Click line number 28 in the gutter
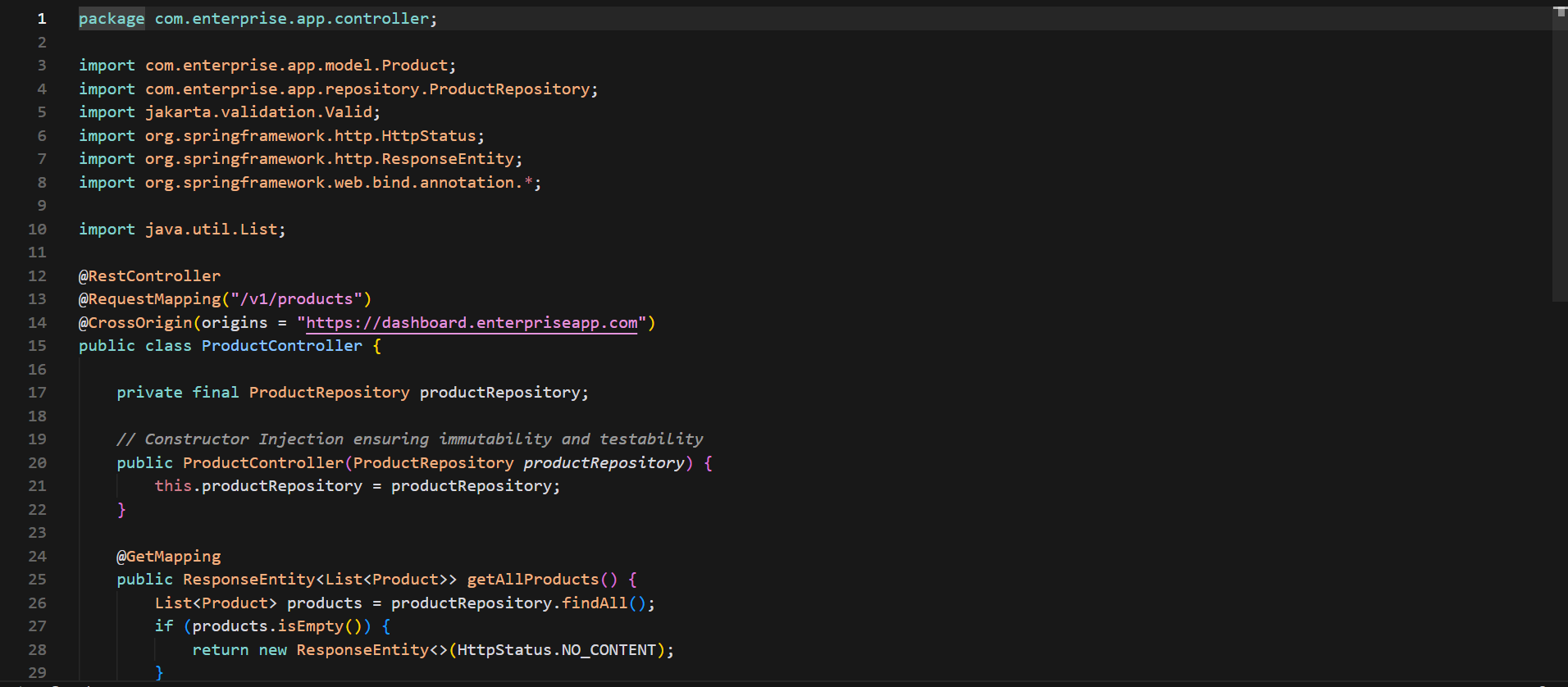The image size is (1568, 687). pos(38,650)
